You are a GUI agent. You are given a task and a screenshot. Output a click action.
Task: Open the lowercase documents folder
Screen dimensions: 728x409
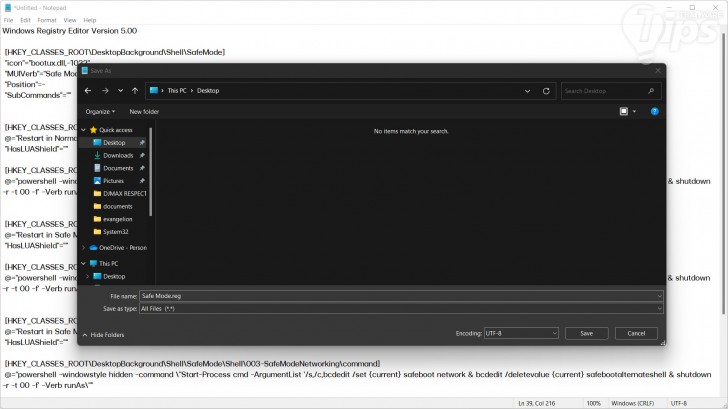(x=117, y=206)
